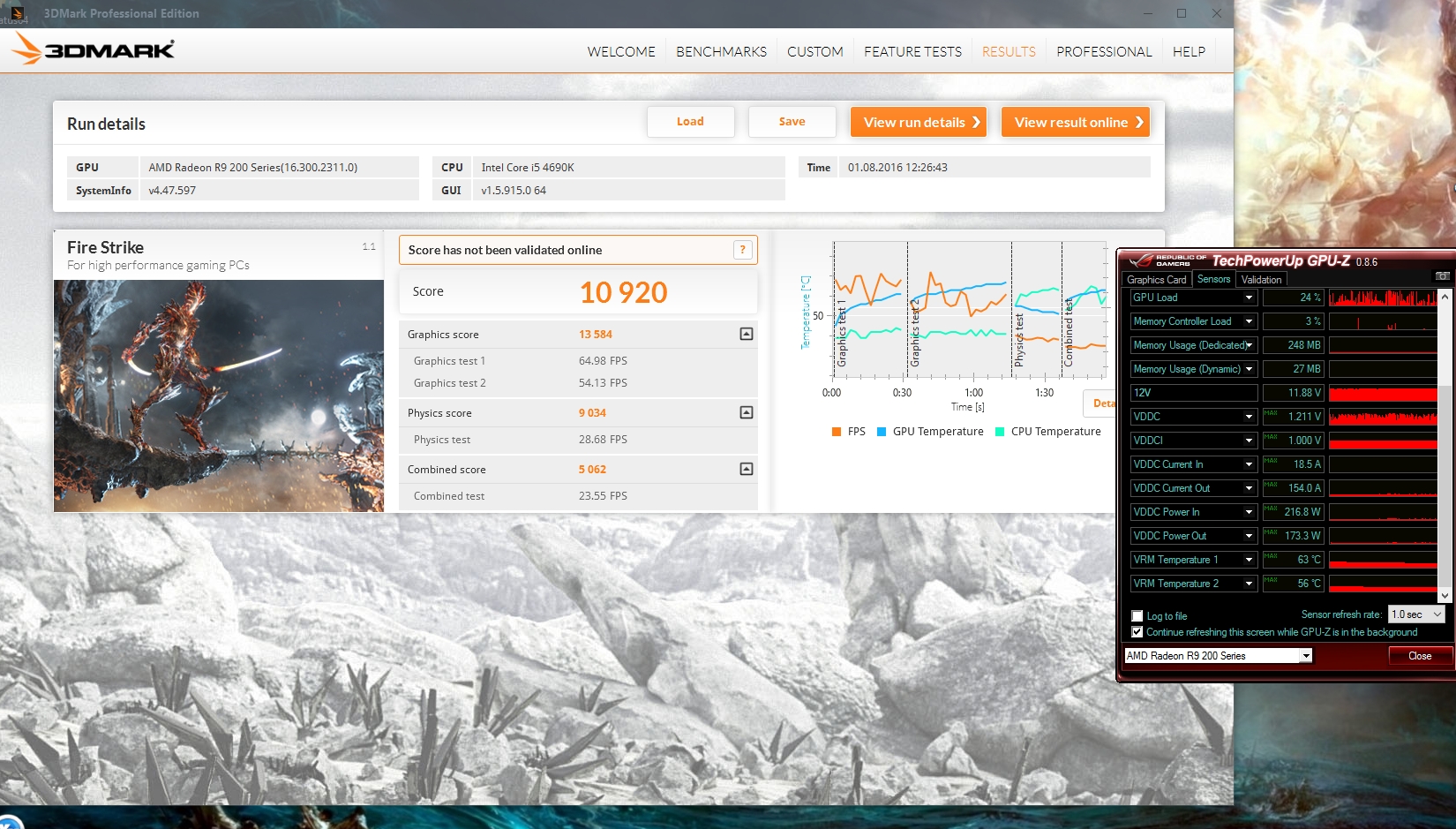
Task: Click the Graphics score value 13 584
Action: (596, 335)
